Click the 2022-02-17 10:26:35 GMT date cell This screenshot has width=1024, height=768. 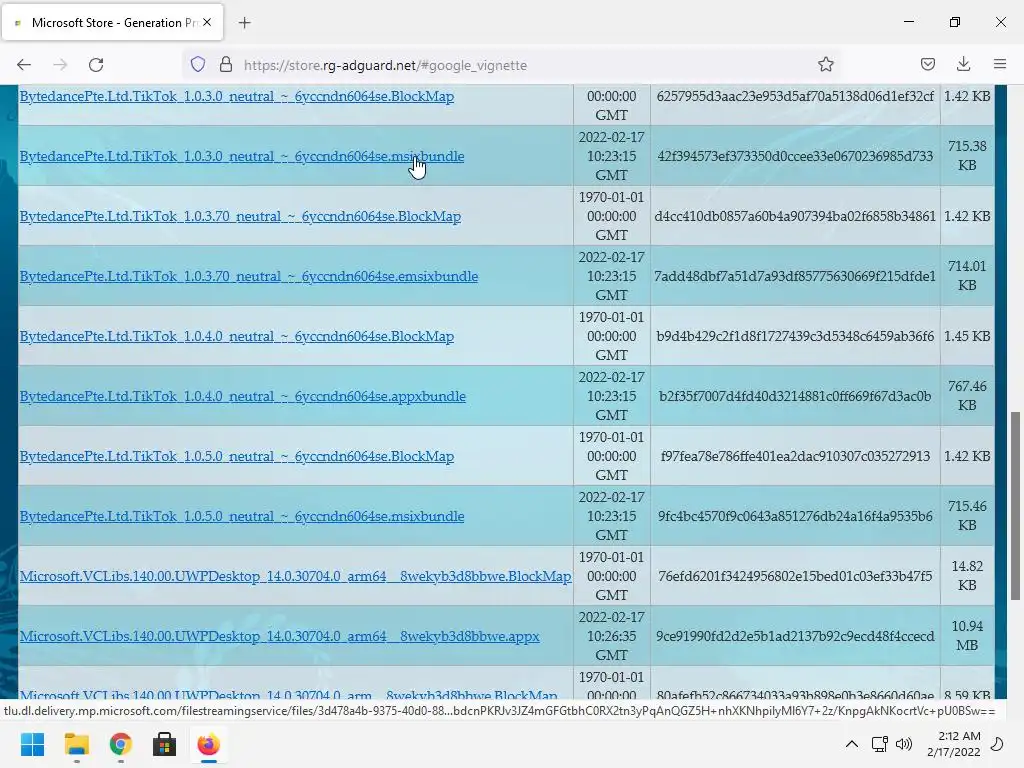[611, 637]
